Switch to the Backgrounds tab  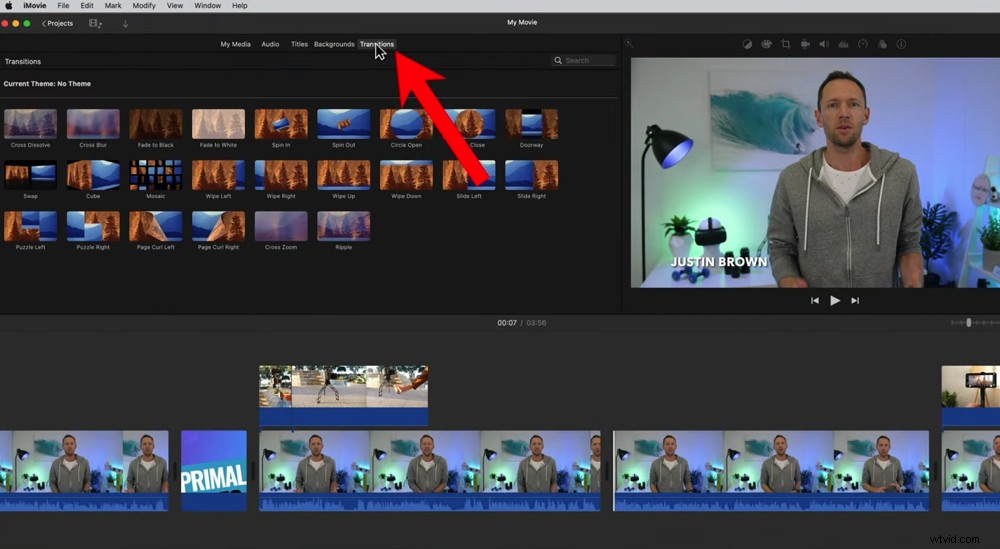[x=334, y=44]
